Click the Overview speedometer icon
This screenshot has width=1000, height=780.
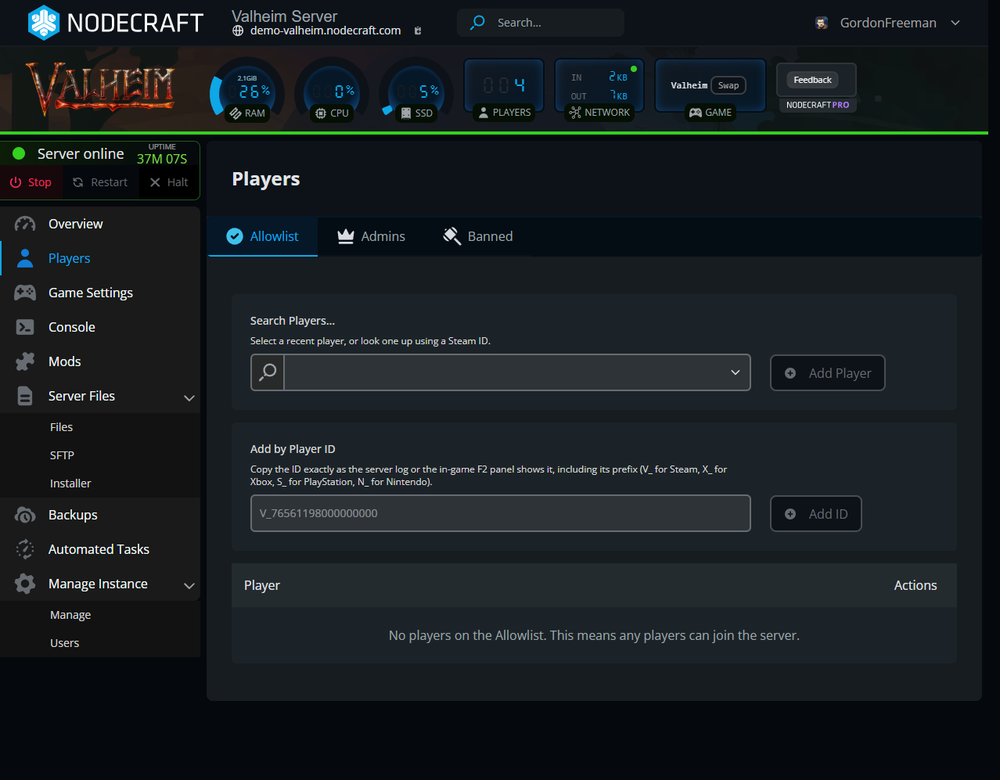(x=25, y=224)
